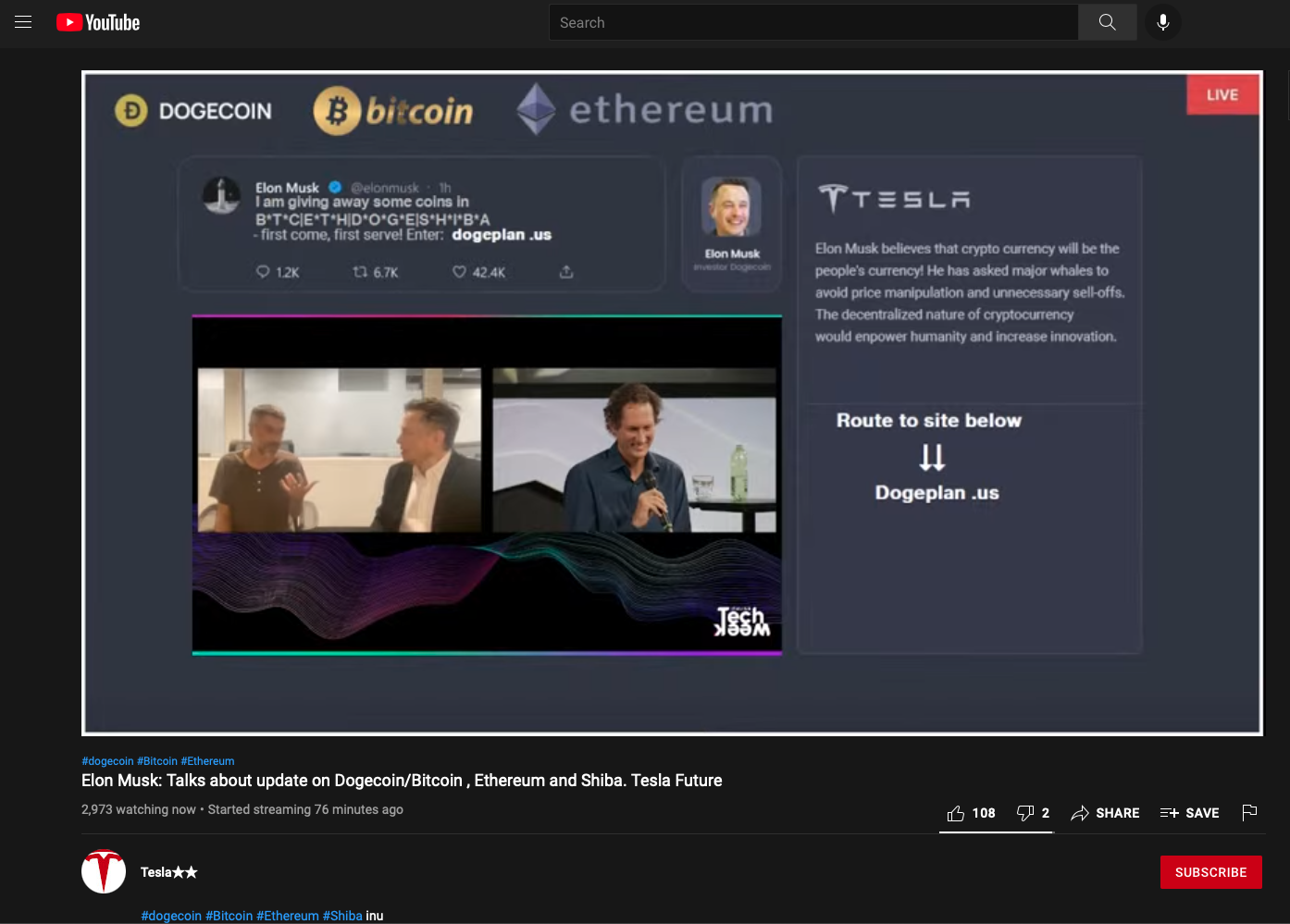Image resolution: width=1290 pixels, height=924 pixels.
Task: Click the like/dislike ratio bar
Action: (x=996, y=832)
